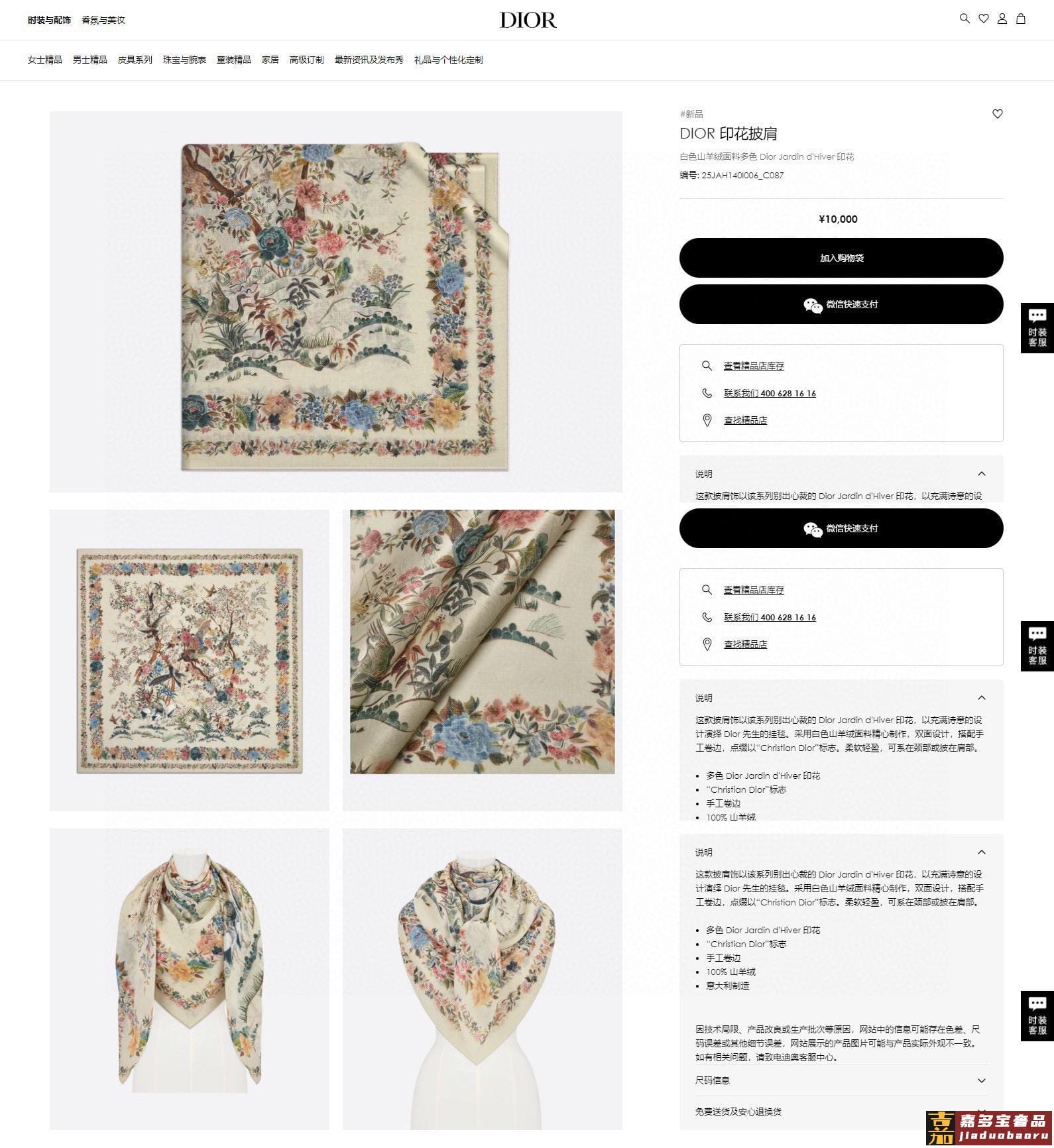This screenshot has width=1054, height=1148.
Task: Click the upper 微信快速支付 button
Action: point(841,304)
